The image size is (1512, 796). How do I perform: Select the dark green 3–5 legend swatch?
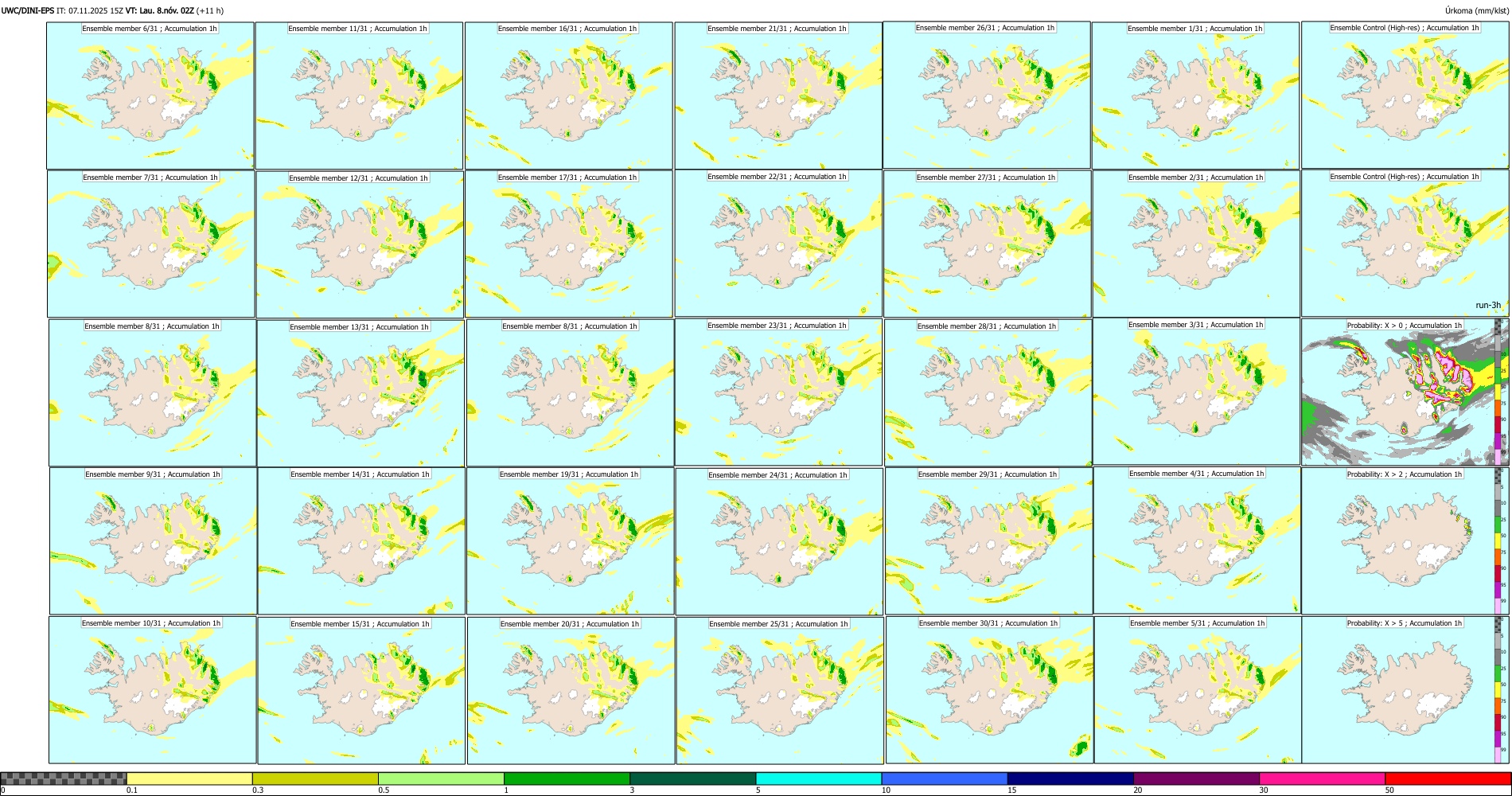(x=692, y=778)
